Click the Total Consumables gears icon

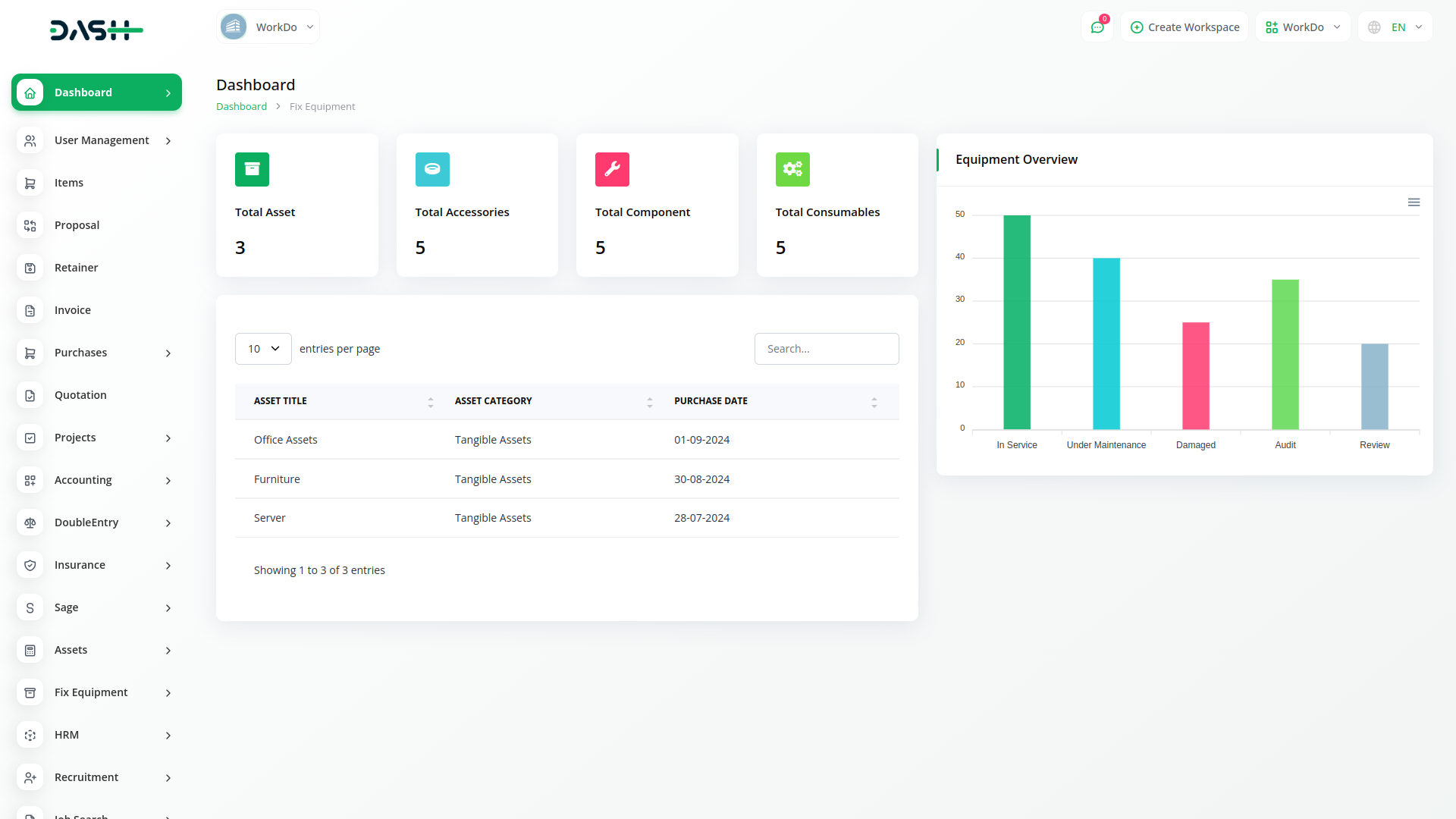coord(792,170)
